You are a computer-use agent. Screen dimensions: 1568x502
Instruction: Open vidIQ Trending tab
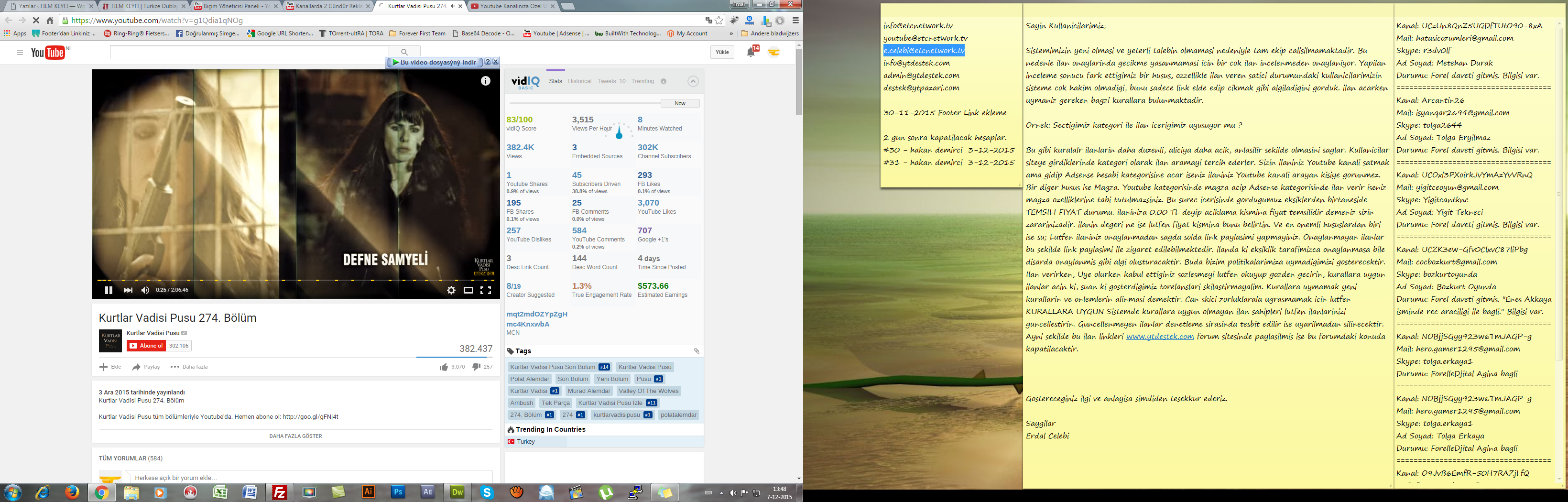[x=643, y=81]
